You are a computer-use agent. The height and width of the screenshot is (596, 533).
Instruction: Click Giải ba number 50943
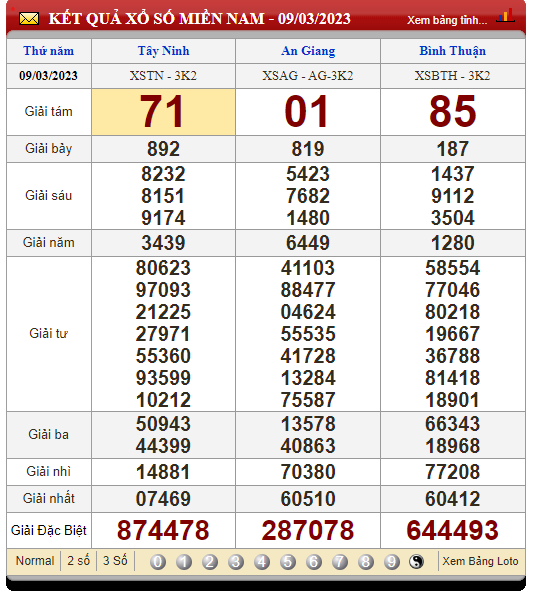[x=163, y=424]
